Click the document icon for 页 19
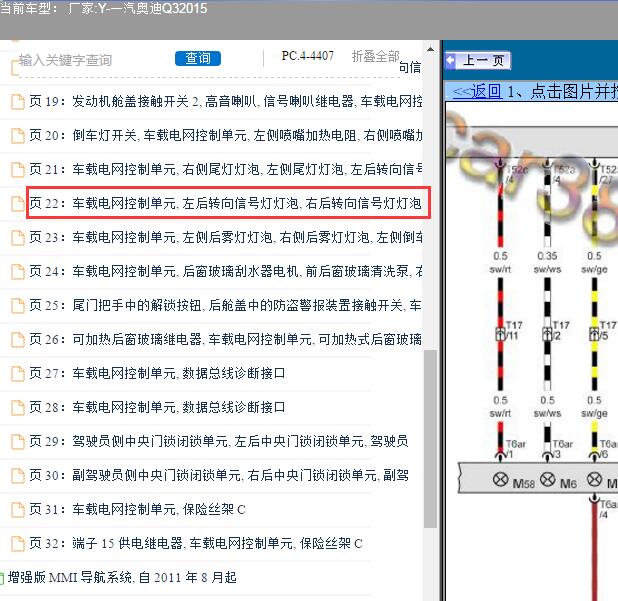Screen dimensions: 618x601 pos(17,102)
